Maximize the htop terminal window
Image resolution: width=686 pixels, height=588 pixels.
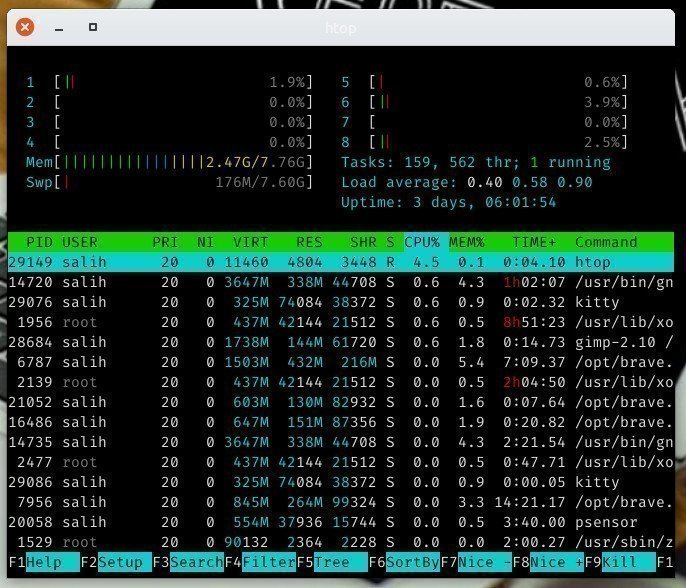point(93,27)
